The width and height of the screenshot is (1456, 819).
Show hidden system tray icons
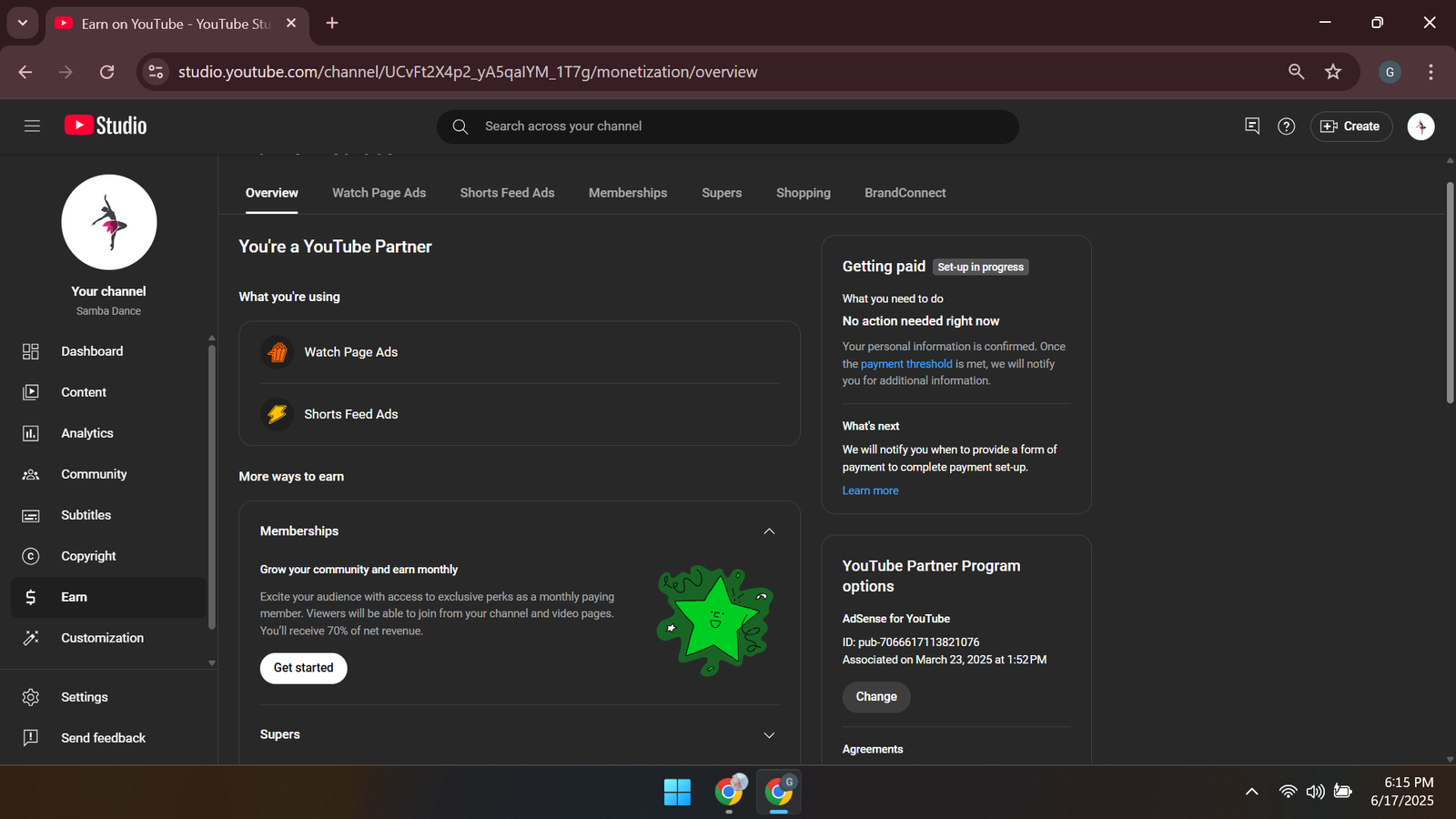click(1252, 792)
